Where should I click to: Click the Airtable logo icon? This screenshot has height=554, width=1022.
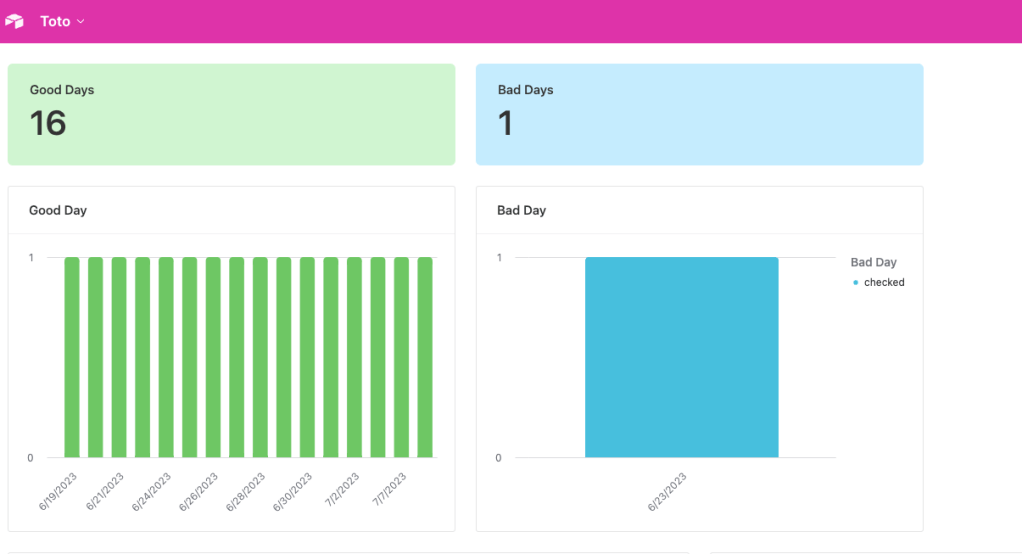point(14,21)
